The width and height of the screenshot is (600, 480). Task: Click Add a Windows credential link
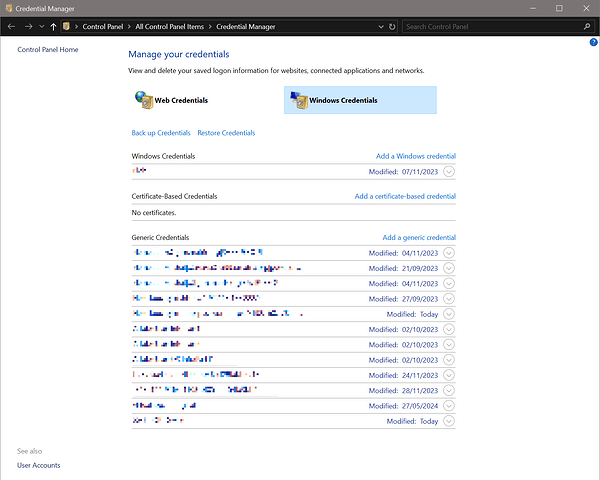pyautogui.click(x=416, y=156)
